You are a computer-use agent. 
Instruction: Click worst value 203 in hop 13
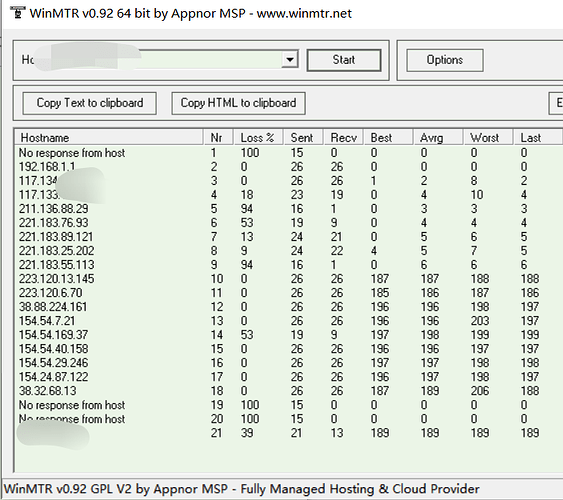[x=480, y=321]
